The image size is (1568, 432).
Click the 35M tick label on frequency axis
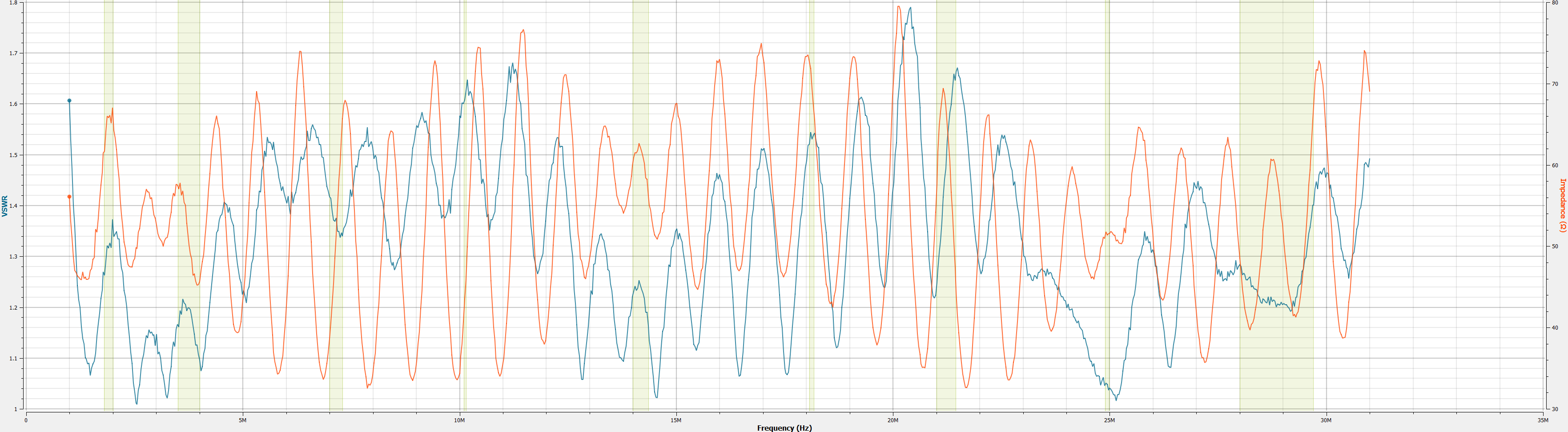pos(1543,420)
